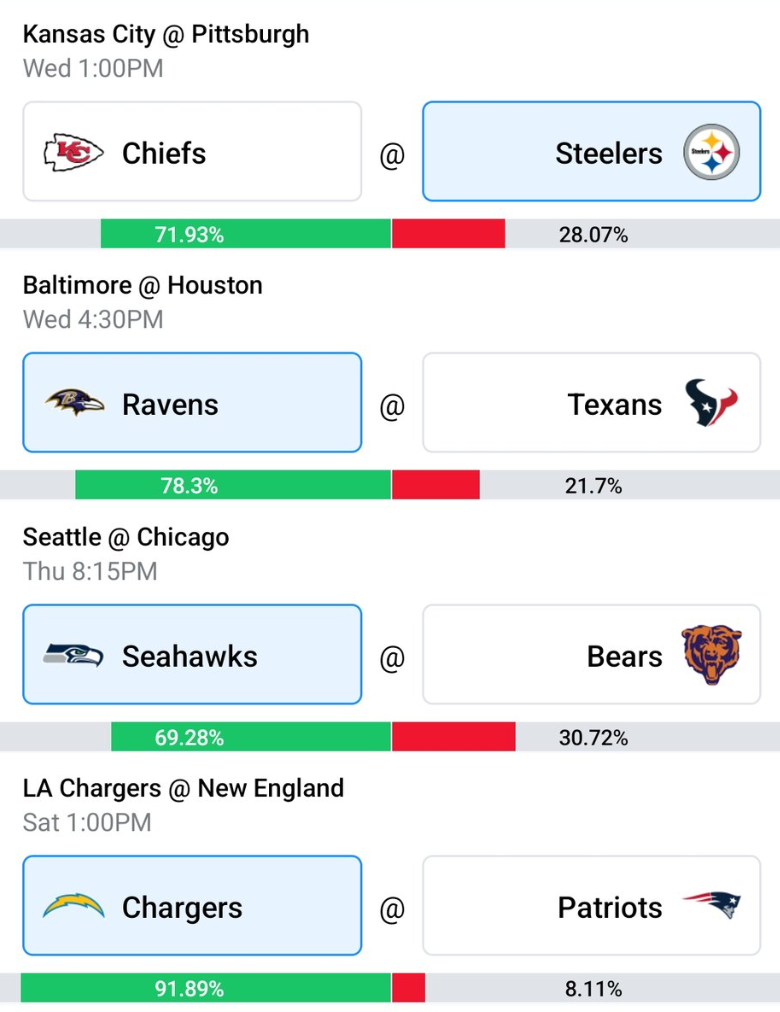Click the green 91.89% Chargers bar
Screen dimensions: 780x1012
coord(206,987)
